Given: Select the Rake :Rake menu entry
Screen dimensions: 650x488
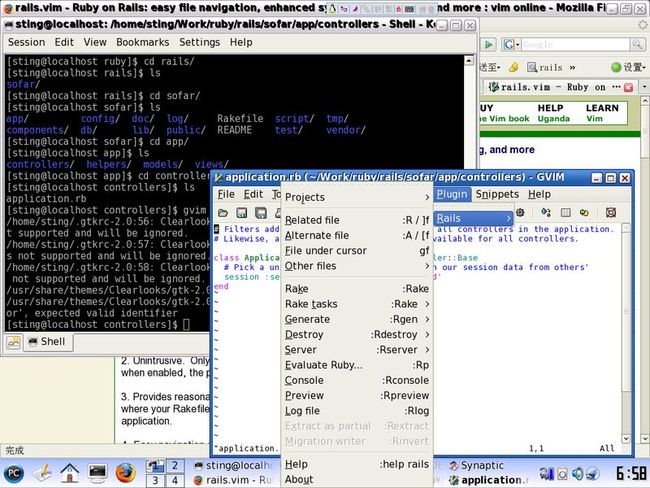Looking at the screenshot, I should pos(357,289).
